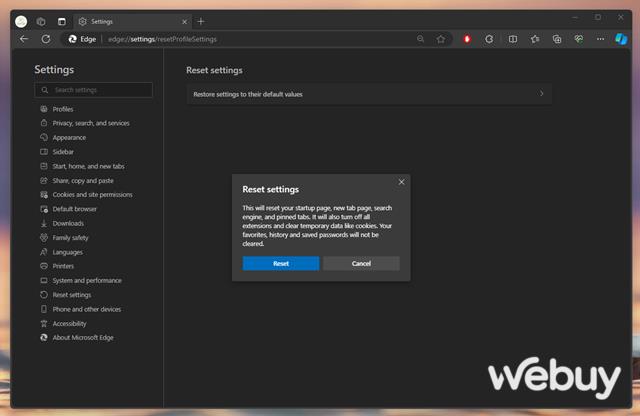Close the Settings tab

tap(184, 22)
